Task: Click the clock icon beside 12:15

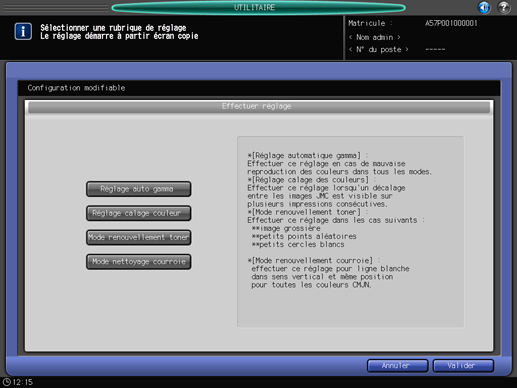Action: tap(7, 382)
